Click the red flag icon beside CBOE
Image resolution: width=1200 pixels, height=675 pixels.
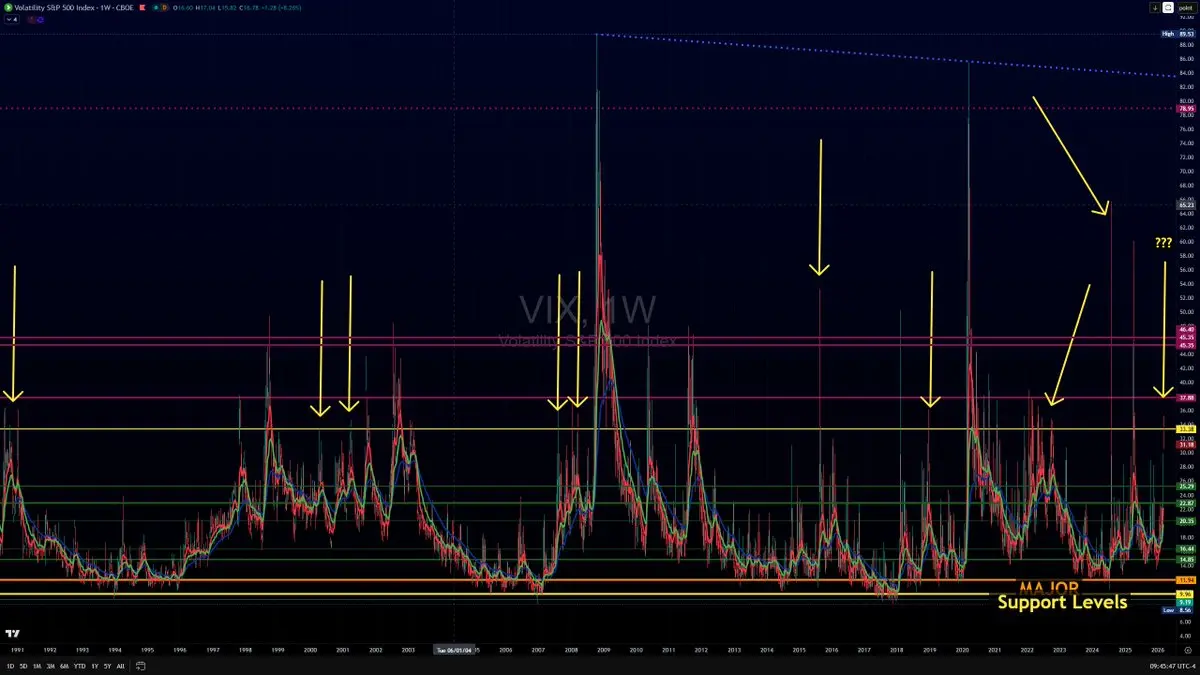pyautogui.click(x=142, y=8)
